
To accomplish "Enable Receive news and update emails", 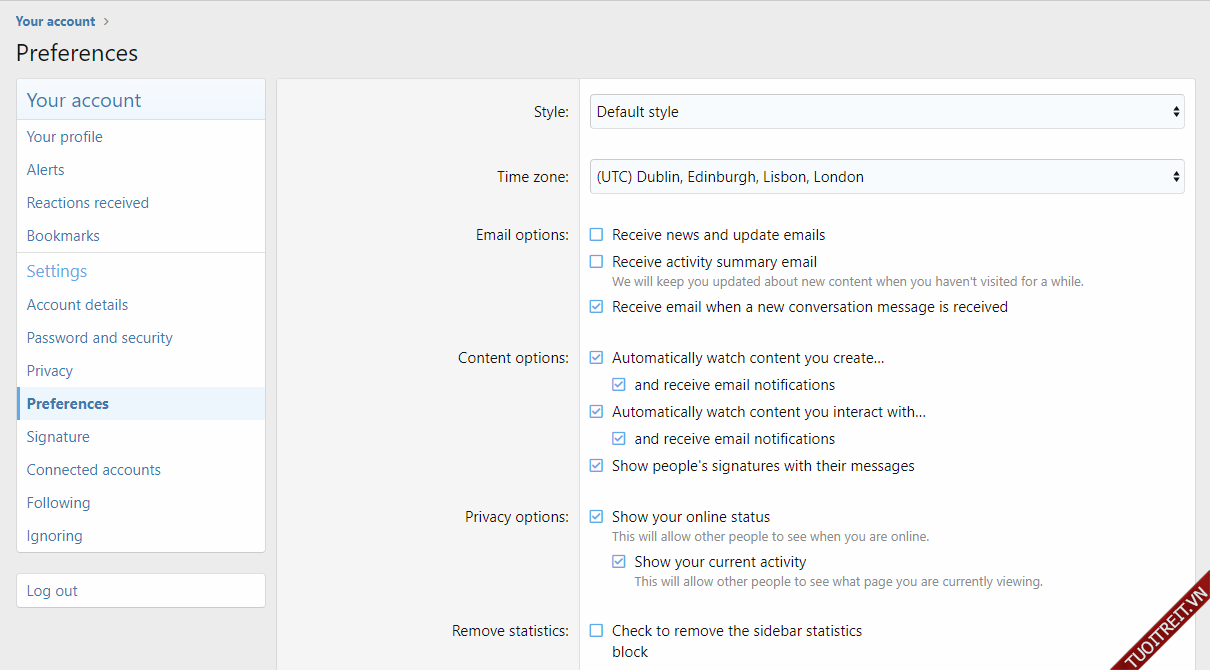I will click(597, 235).
